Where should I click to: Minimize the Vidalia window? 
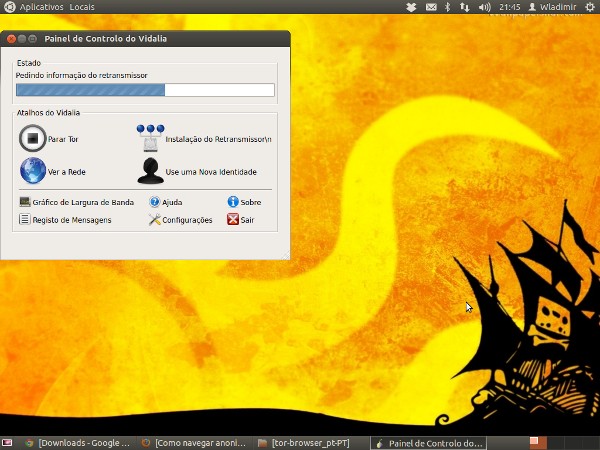(22, 39)
